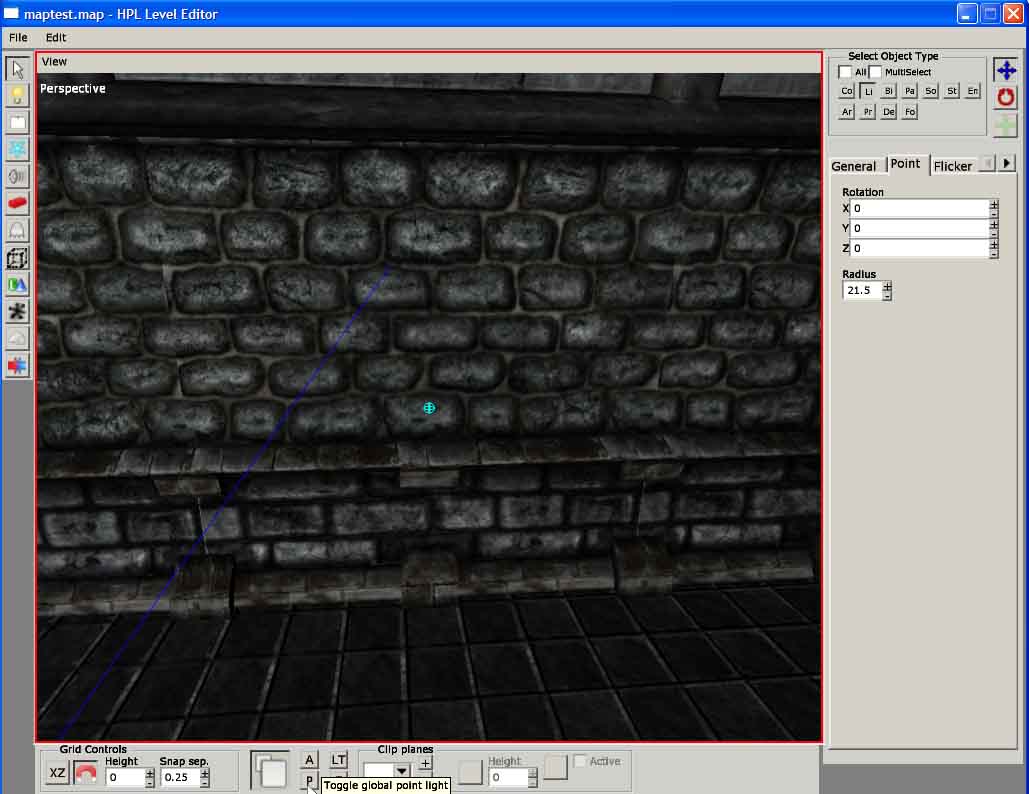This screenshot has height=794, width=1029.
Task: Toggle the red magnet snap button
Action: click(x=86, y=774)
